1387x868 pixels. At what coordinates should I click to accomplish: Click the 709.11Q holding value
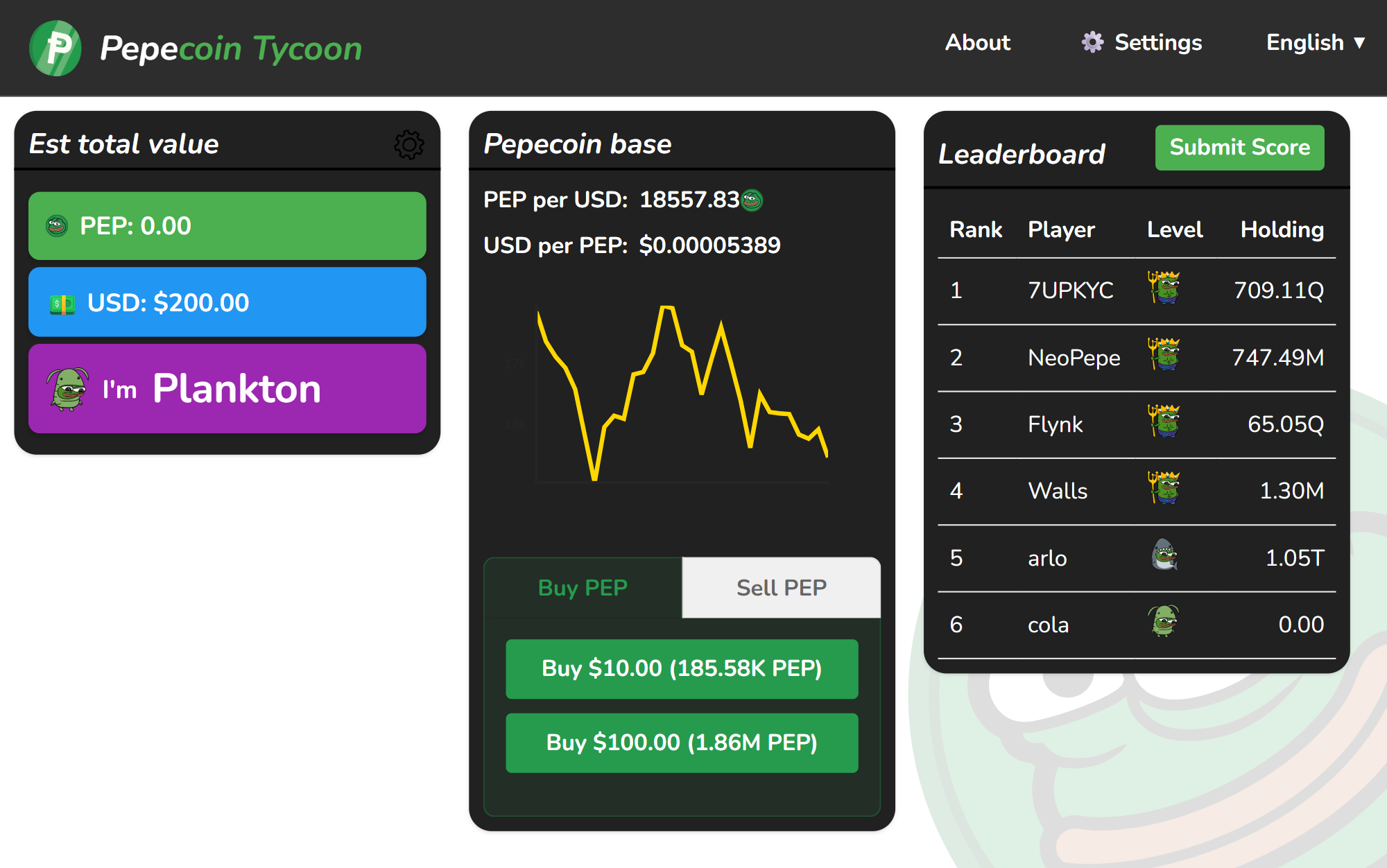tap(1279, 290)
